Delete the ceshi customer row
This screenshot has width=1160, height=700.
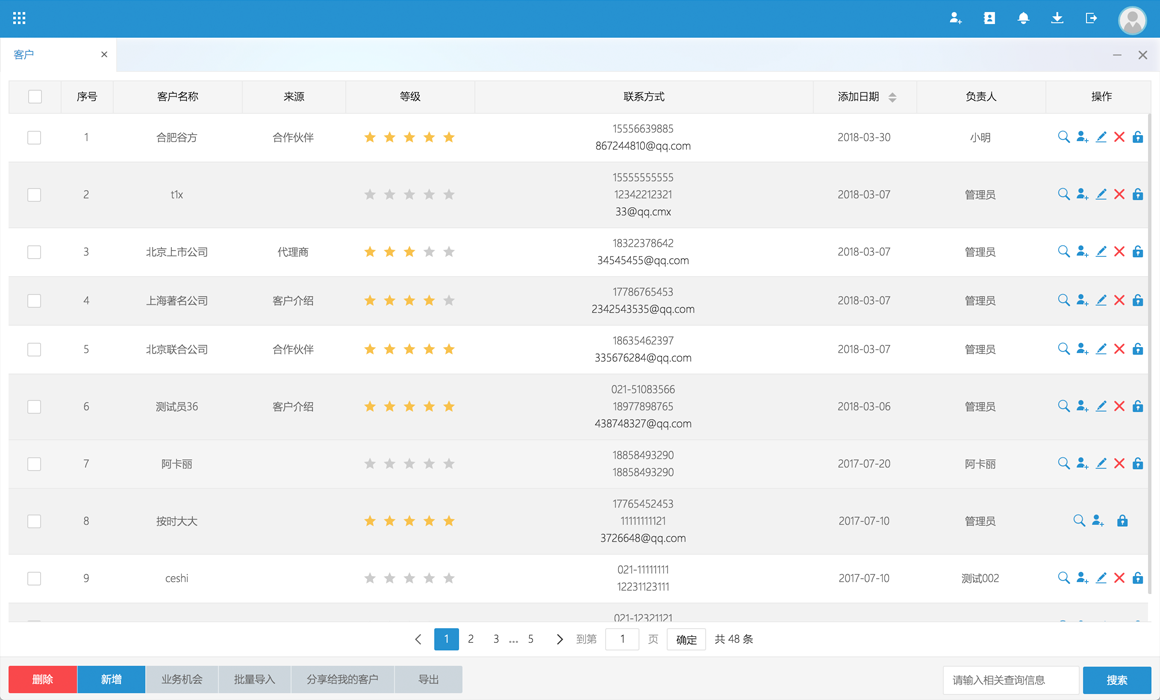pyautogui.click(x=1119, y=578)
